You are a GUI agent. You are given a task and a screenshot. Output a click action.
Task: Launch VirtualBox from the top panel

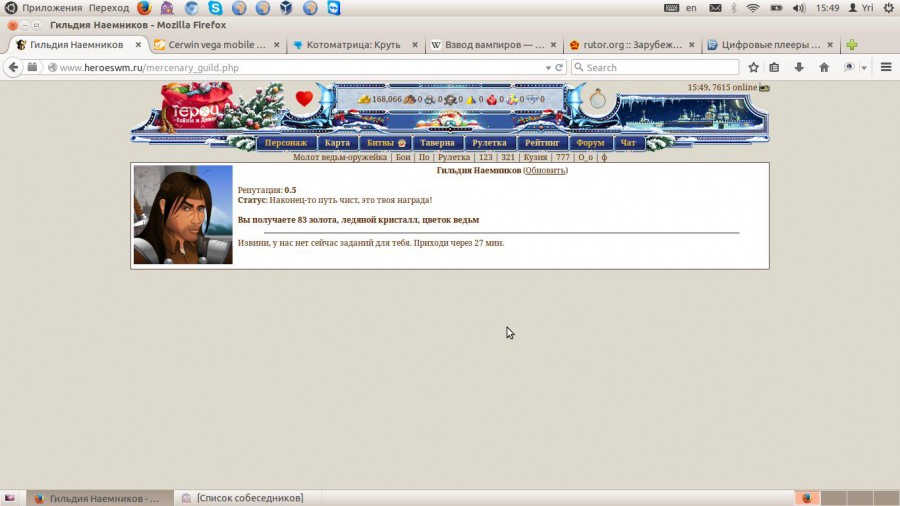pos(286,7)
